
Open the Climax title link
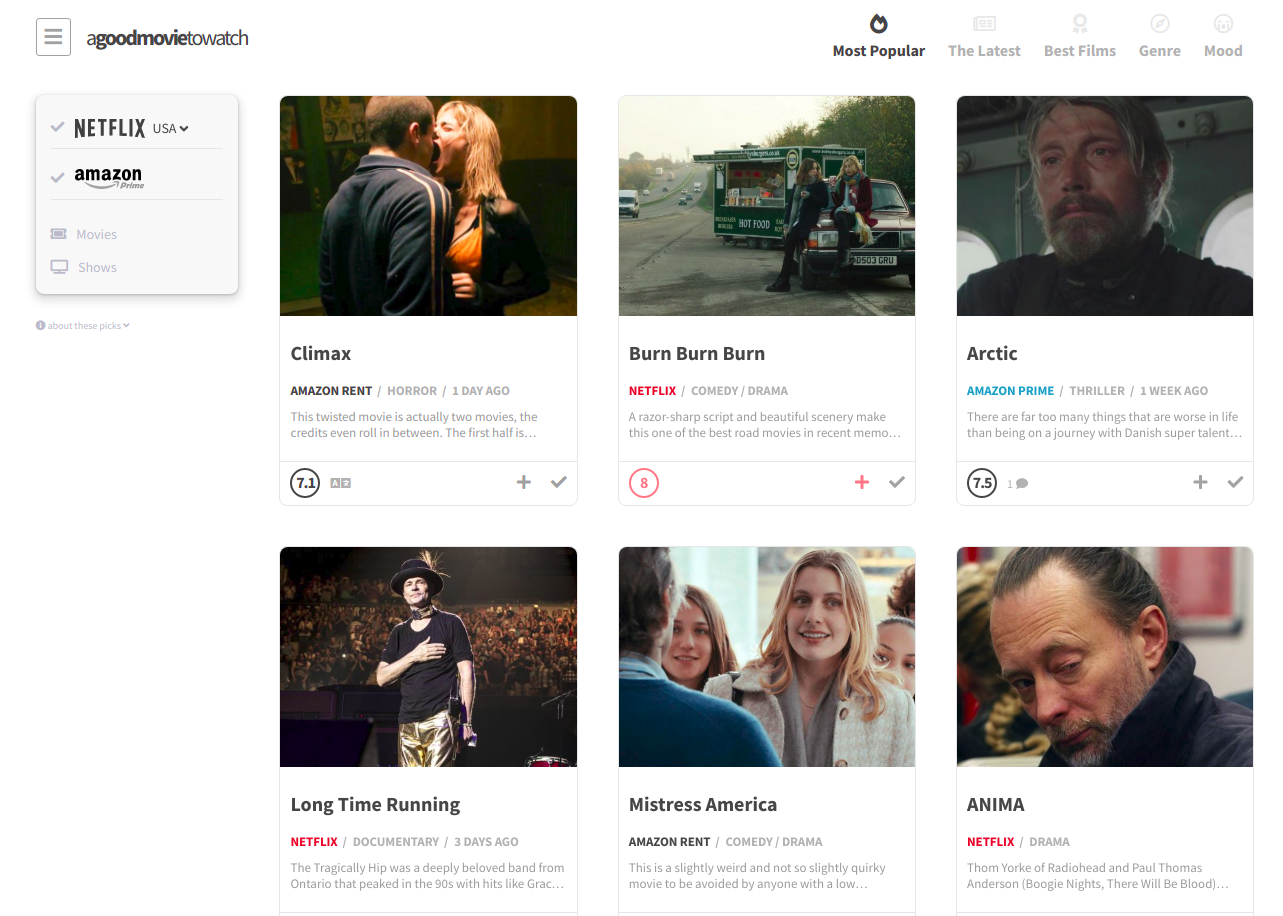(x=321, y=353)
